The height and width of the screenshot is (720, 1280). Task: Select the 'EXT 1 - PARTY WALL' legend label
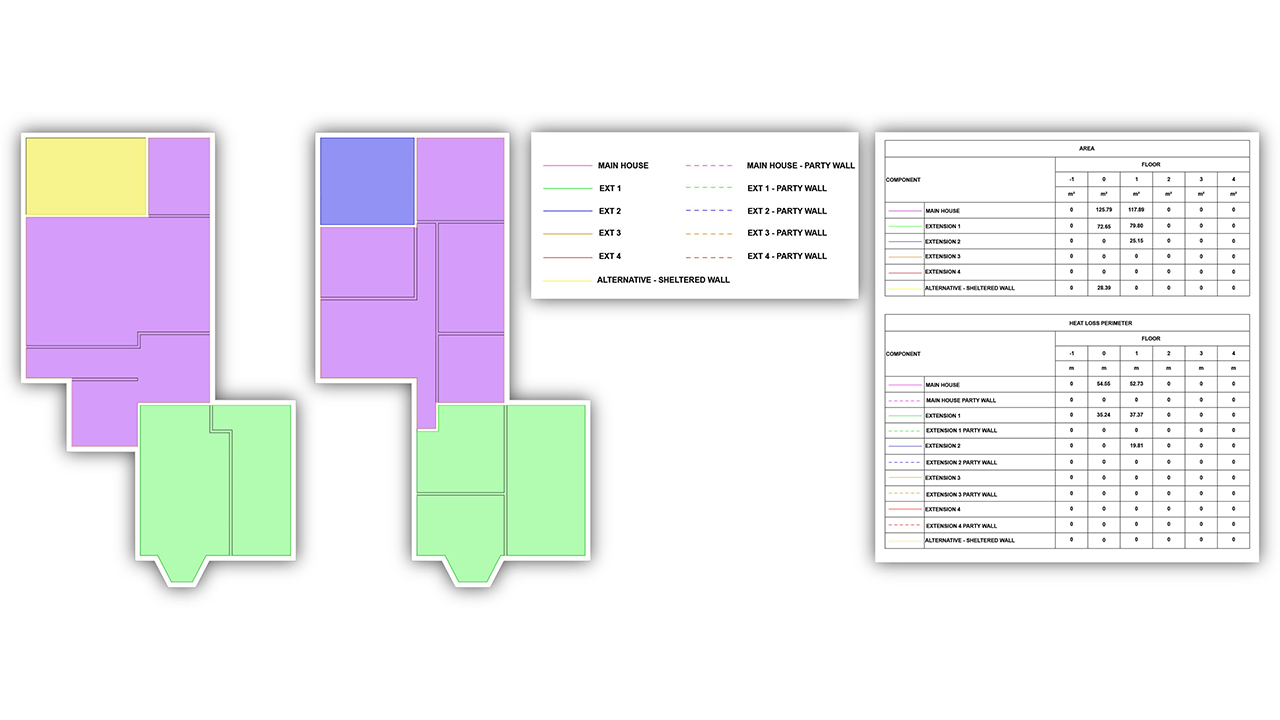787,188
